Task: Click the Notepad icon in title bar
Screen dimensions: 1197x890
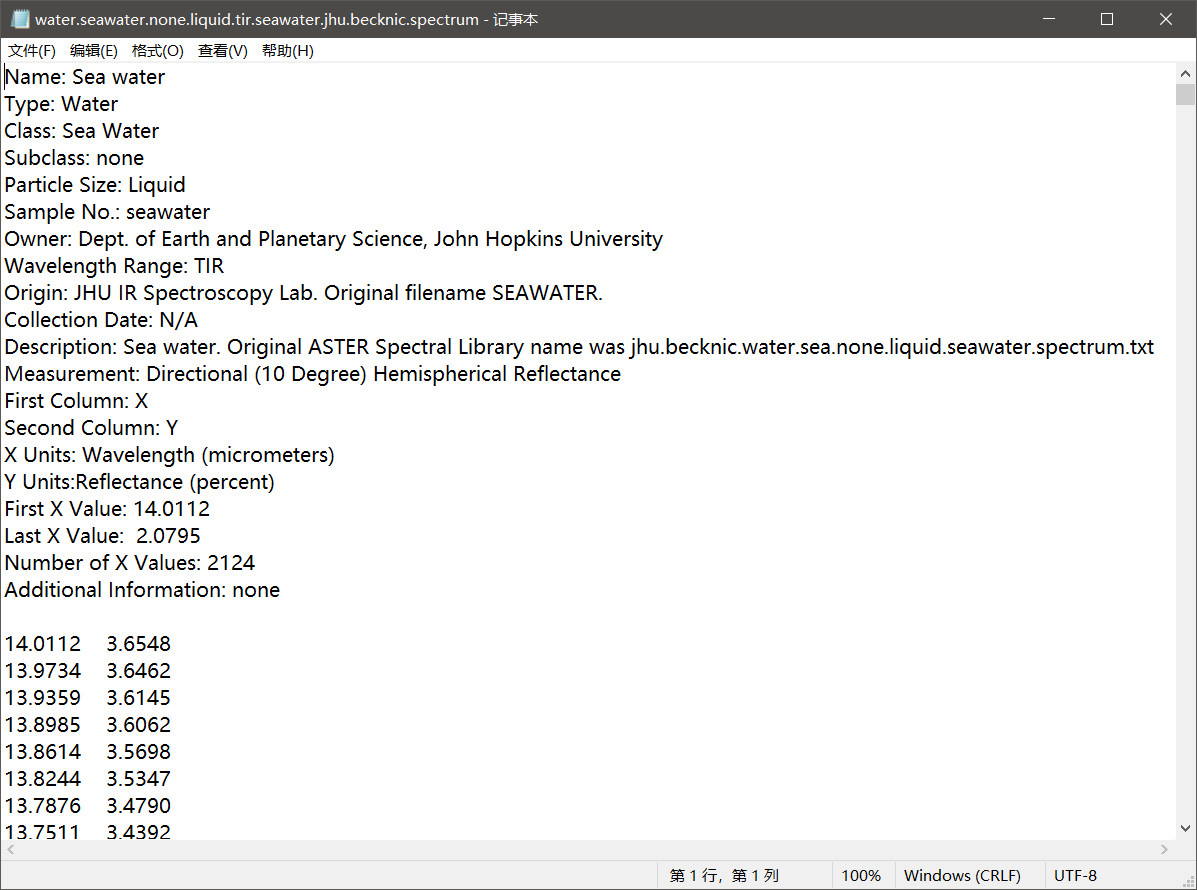Action: click(x=19, y=19)
